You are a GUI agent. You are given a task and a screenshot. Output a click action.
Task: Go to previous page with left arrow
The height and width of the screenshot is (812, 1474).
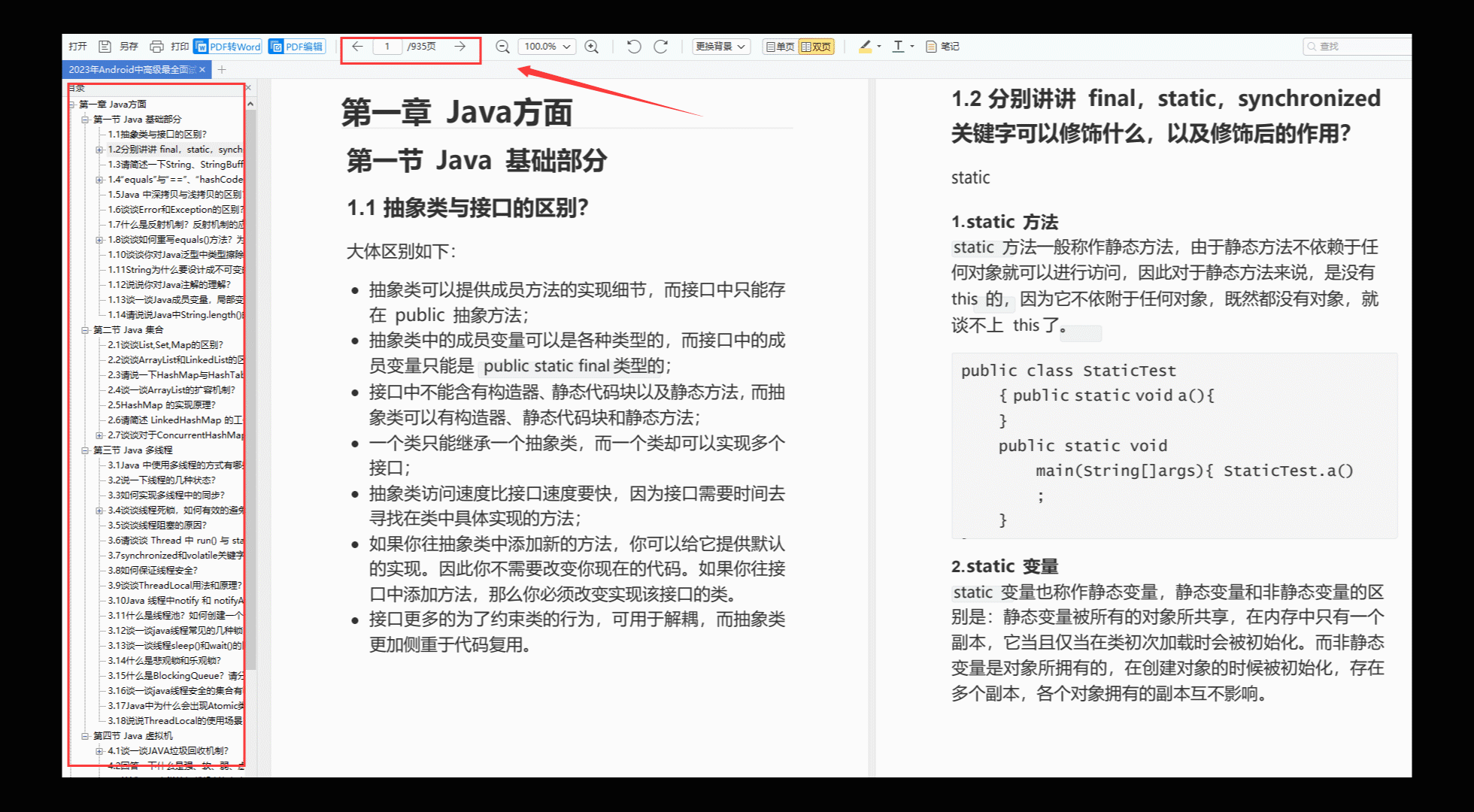tap(358, 47)
